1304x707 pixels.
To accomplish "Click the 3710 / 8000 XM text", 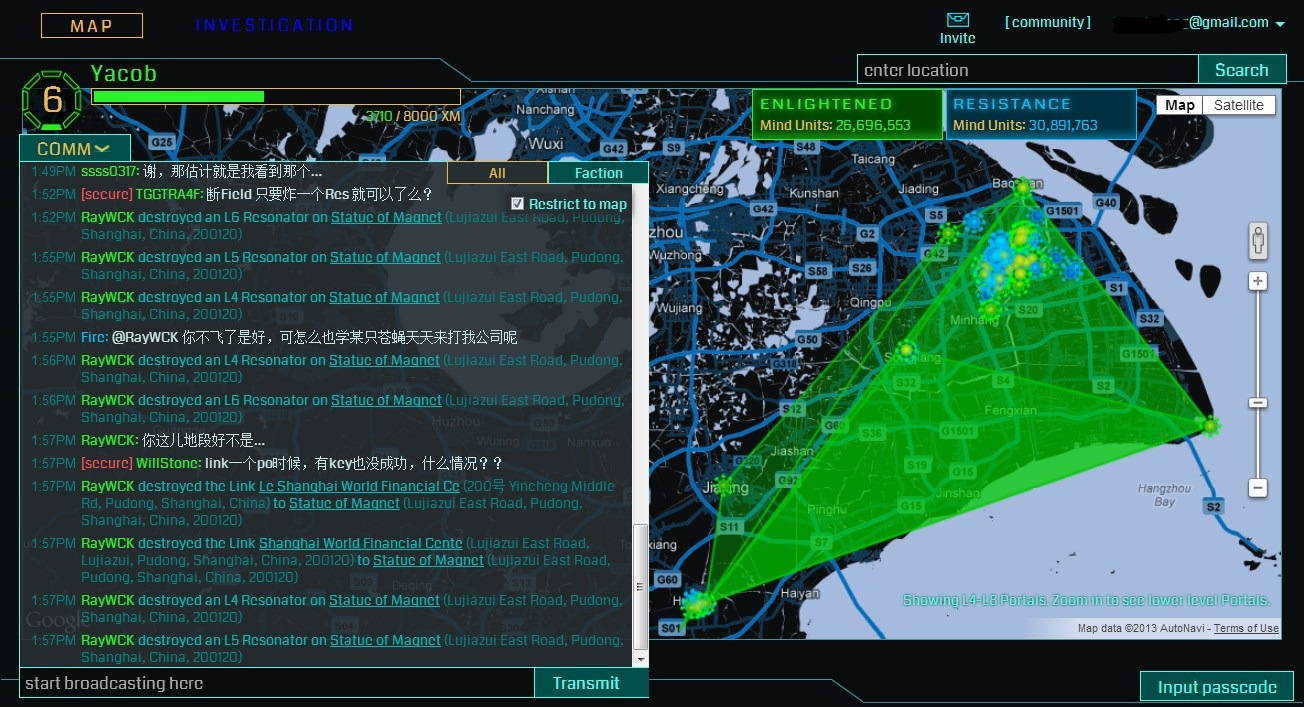I will point(413,116).
